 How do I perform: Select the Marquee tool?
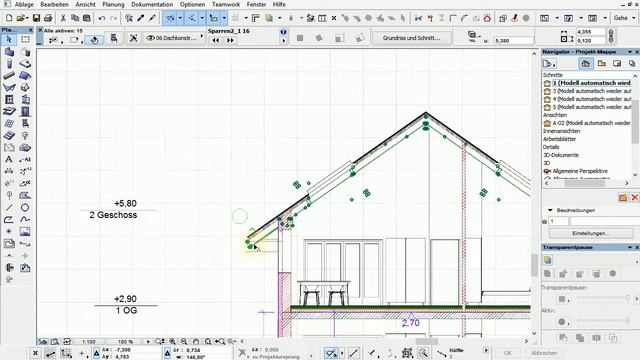point(25,40)
